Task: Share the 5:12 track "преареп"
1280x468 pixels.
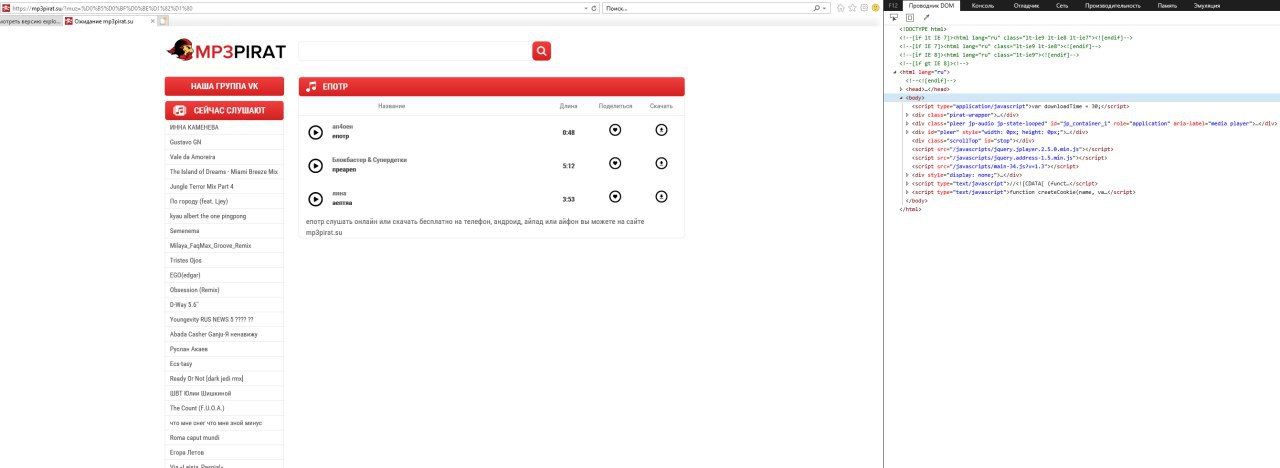Action: (615, 164)
